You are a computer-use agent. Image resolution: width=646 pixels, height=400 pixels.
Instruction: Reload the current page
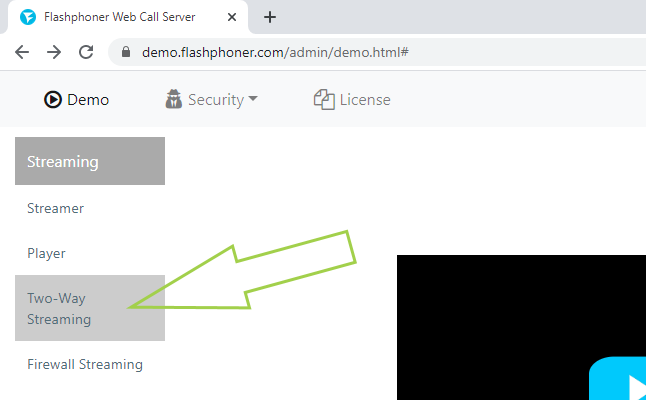(x=86, y=52)
